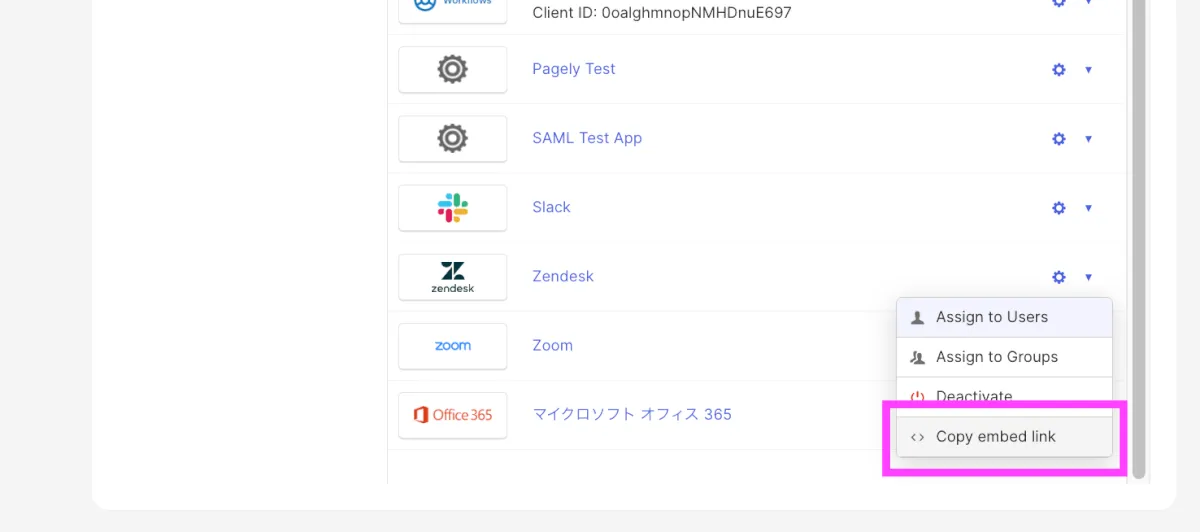Click the SAML Test App gear logo
1200x532 pixels.
(x=452, y=138)
